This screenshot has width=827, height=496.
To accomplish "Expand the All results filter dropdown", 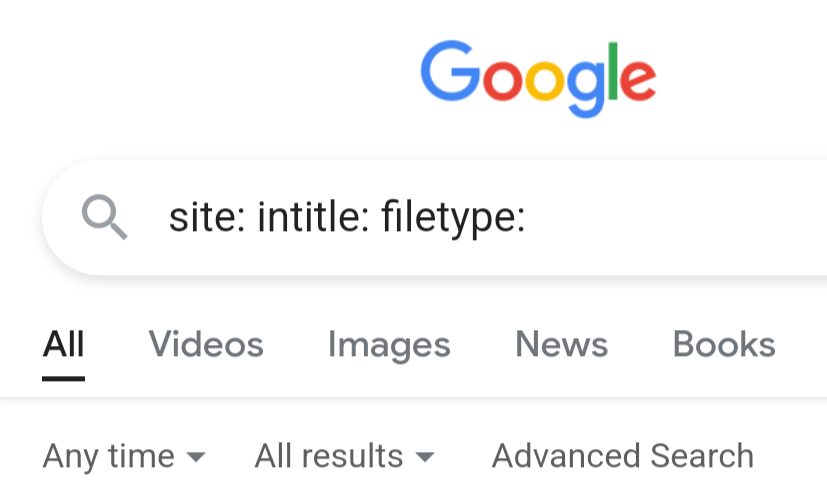I will 329,456.
